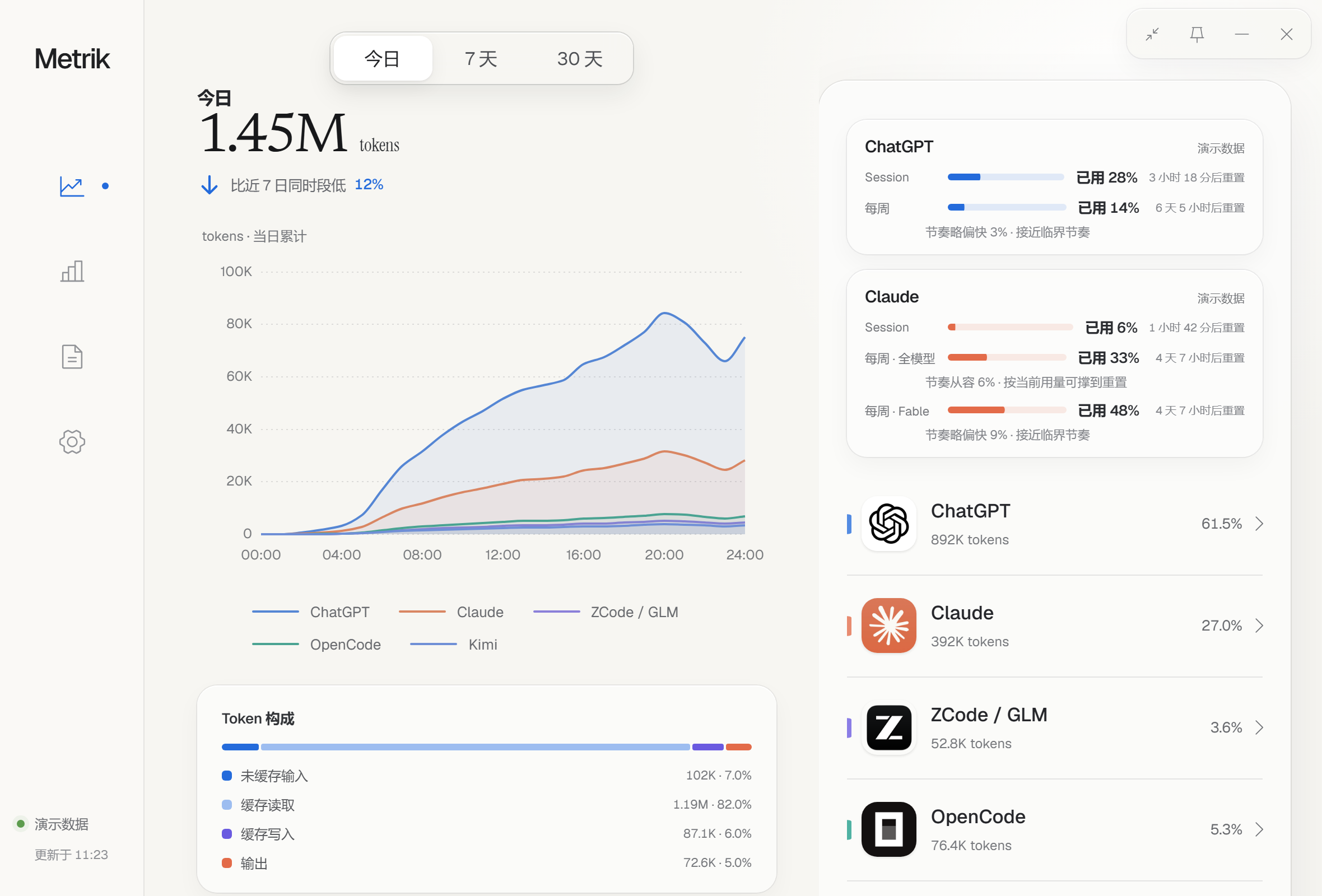The width and height of the screenshot is (1322, 896).
Task: Click the OpenCode logo icon
Action: pyautogui.click(x=888, y=829)
